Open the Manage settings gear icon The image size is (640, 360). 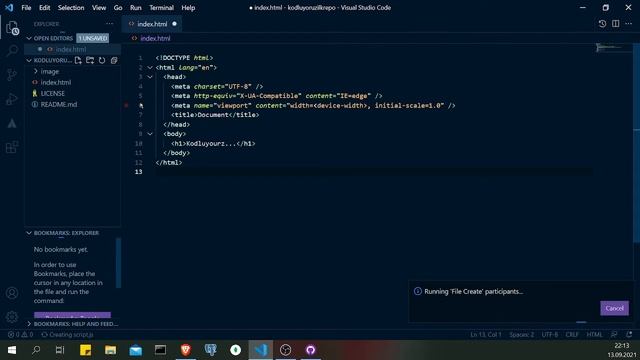coord(12,316)
